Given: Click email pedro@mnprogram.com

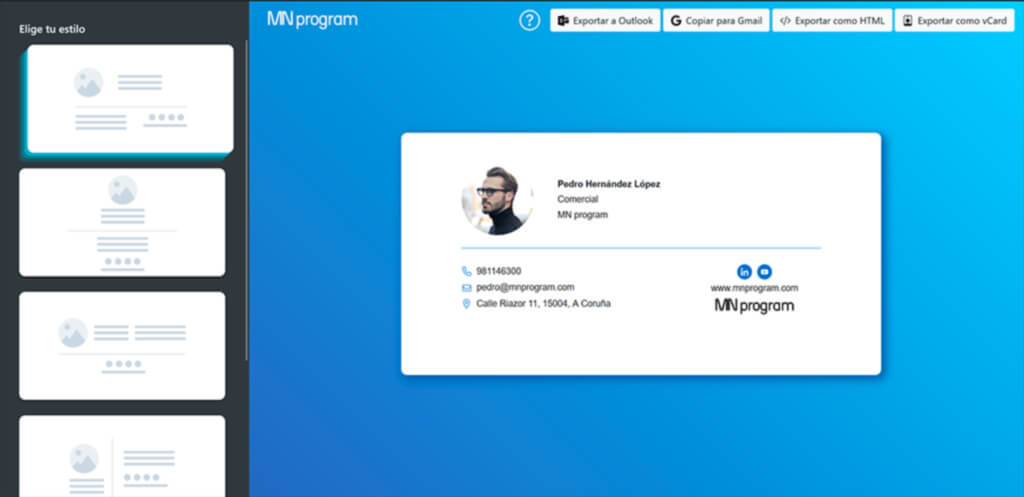Looking at the screenshot, I should click(525, 287).
